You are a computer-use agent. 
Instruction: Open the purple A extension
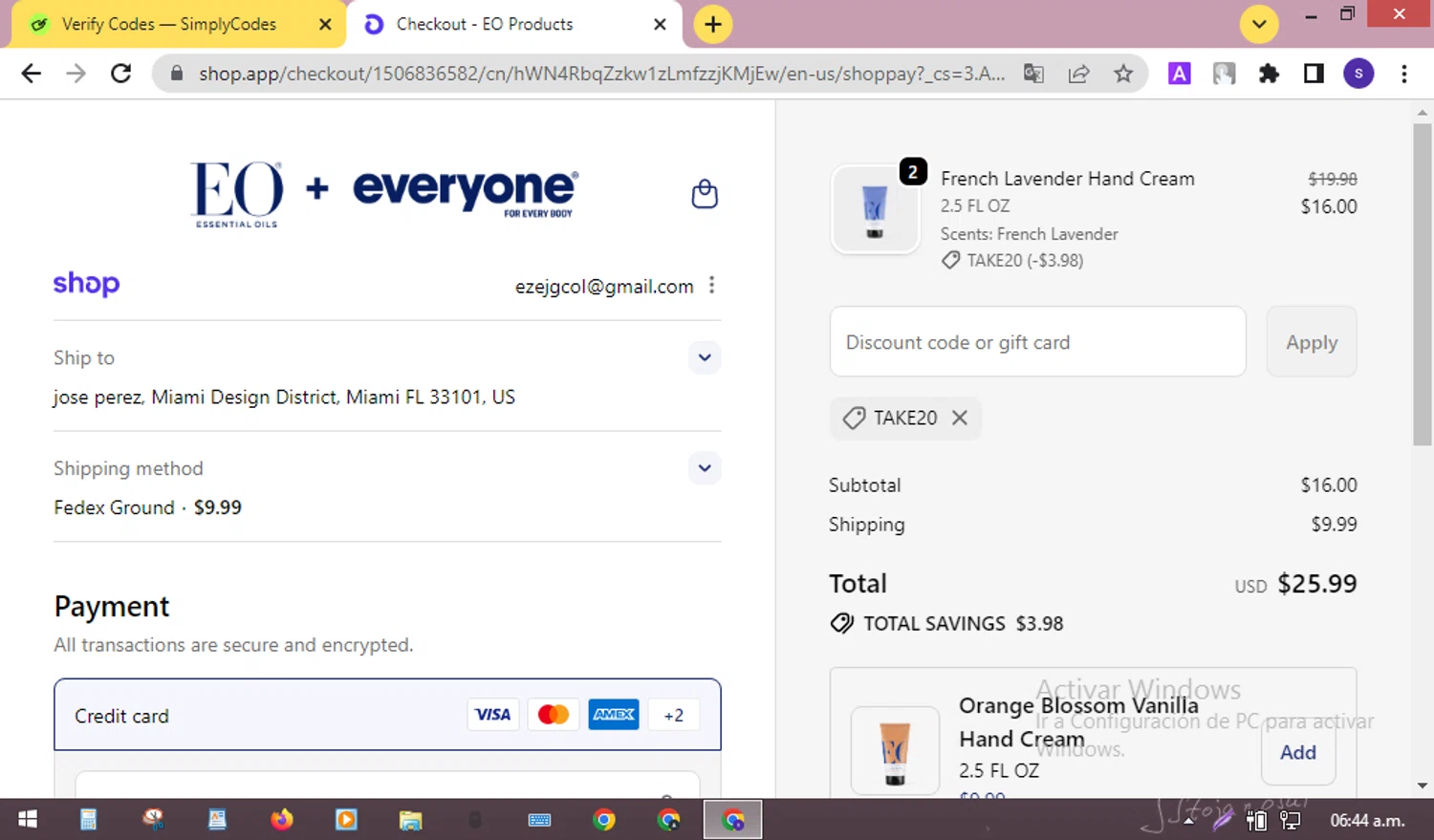(x=1180, y=74)
